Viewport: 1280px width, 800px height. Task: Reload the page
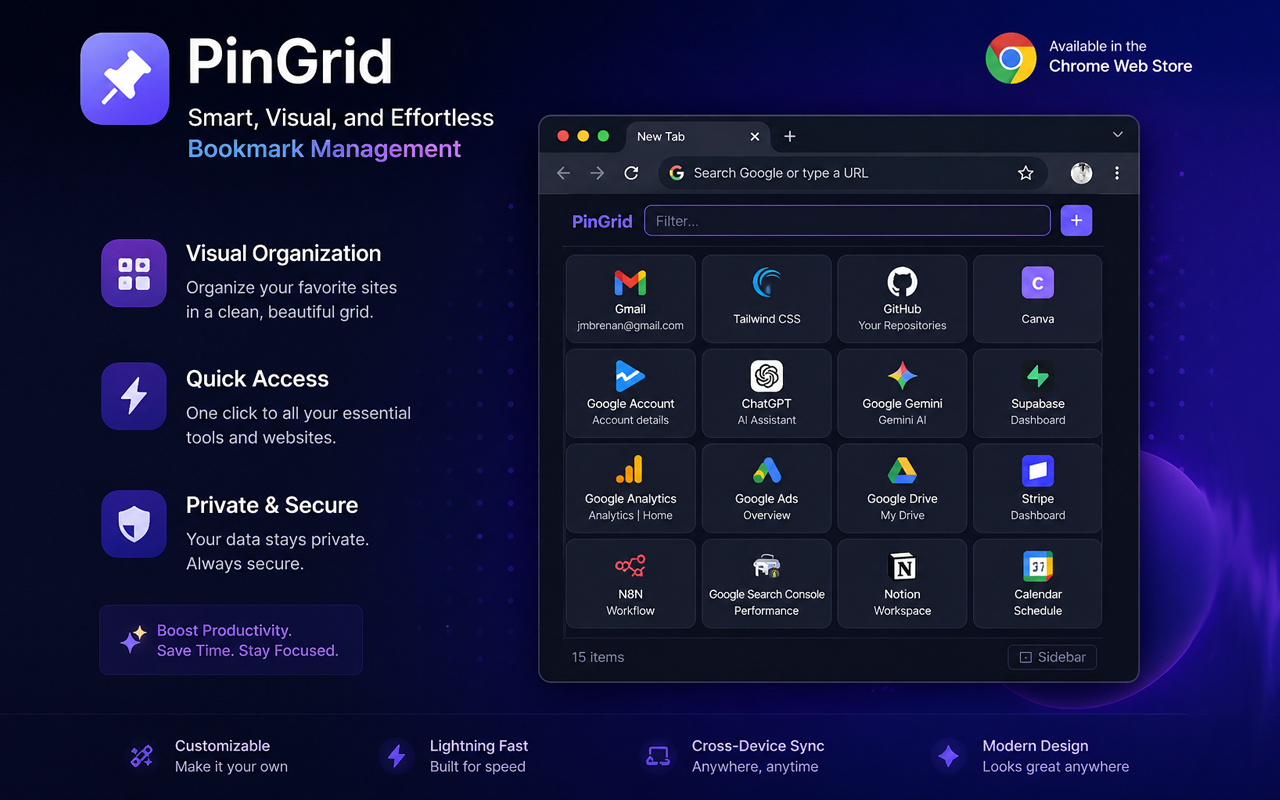(x=631, y=173)
